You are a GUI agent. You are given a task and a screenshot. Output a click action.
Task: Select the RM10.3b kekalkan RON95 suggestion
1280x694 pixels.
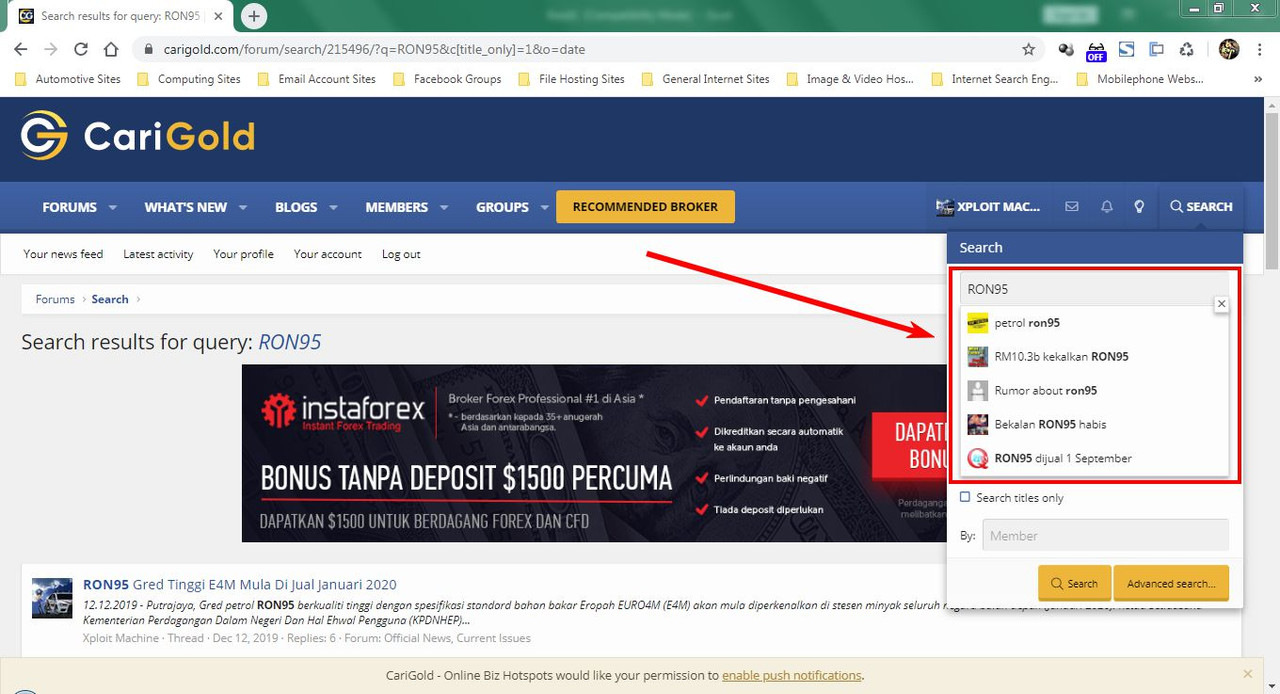pos(1094,357)
